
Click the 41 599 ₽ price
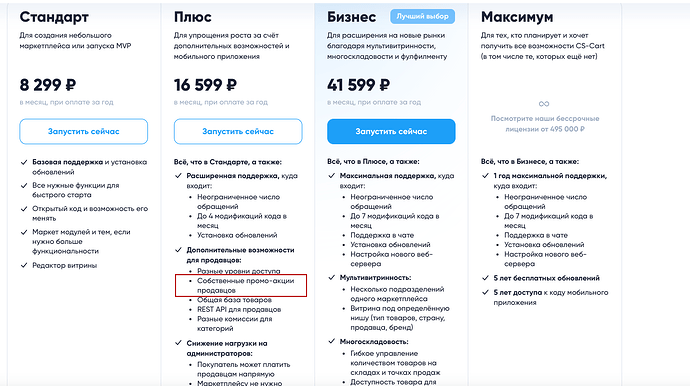point(359,85)
